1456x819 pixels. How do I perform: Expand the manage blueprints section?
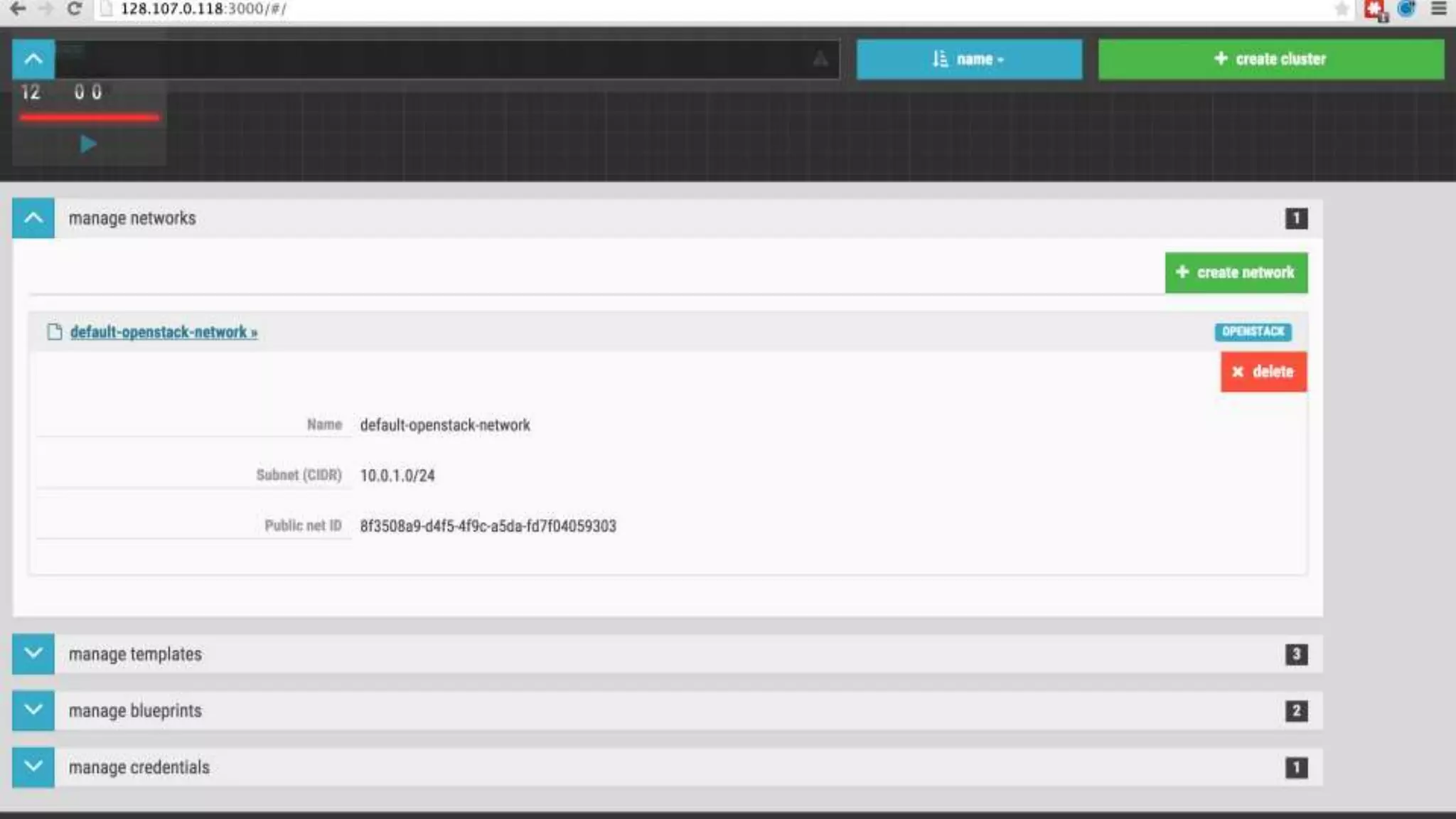(x=33, y=710)
